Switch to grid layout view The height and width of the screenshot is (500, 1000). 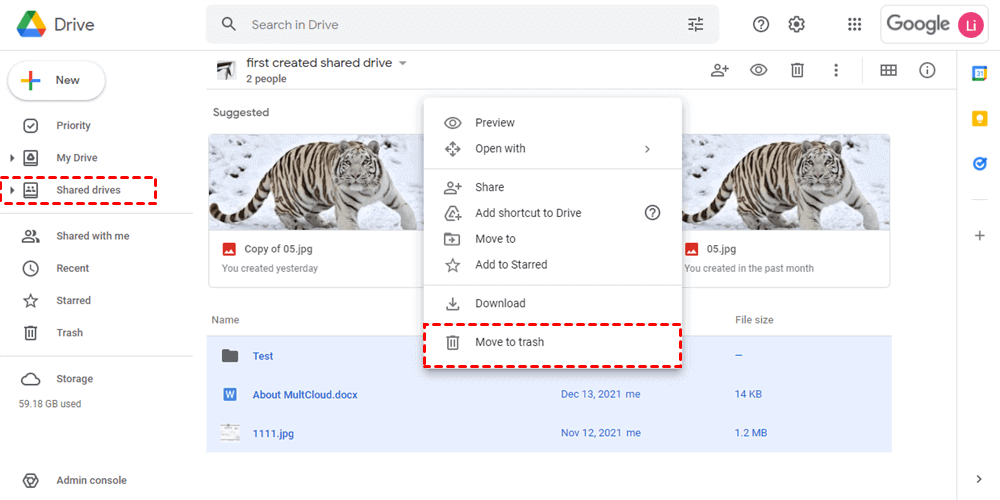888,70
